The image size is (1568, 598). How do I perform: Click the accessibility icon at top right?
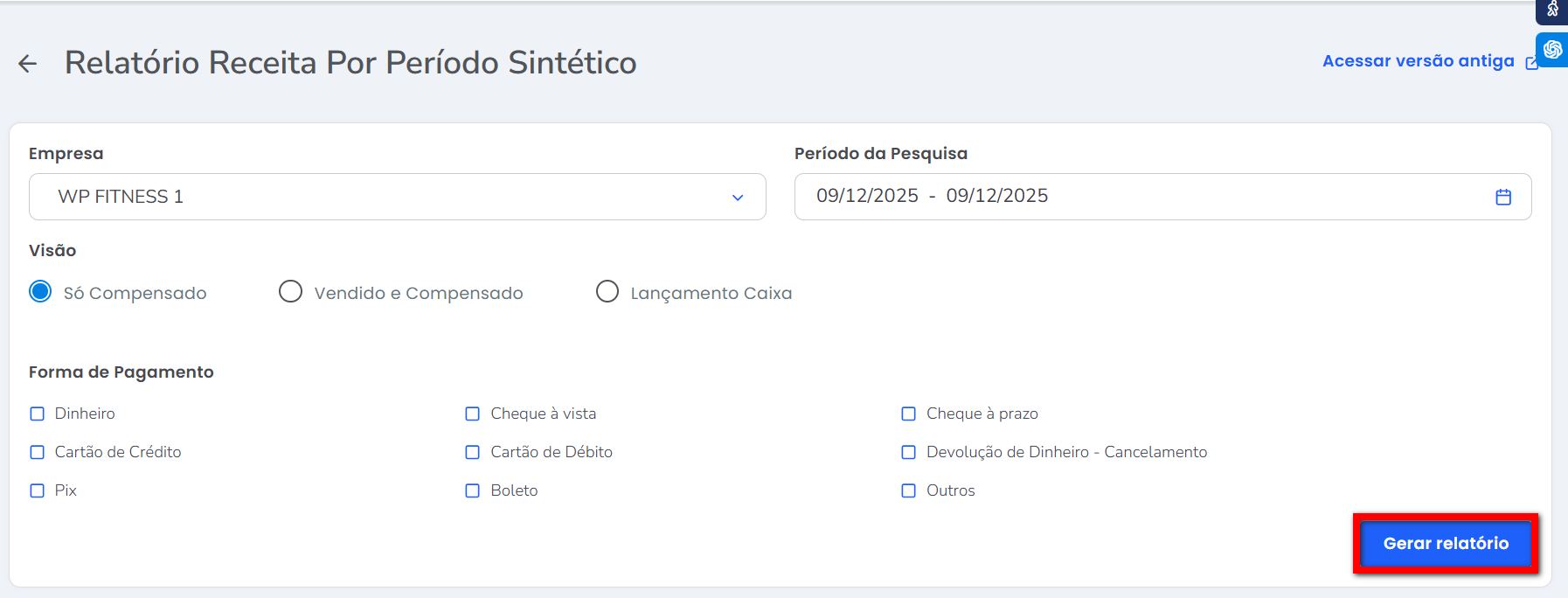1552,10
